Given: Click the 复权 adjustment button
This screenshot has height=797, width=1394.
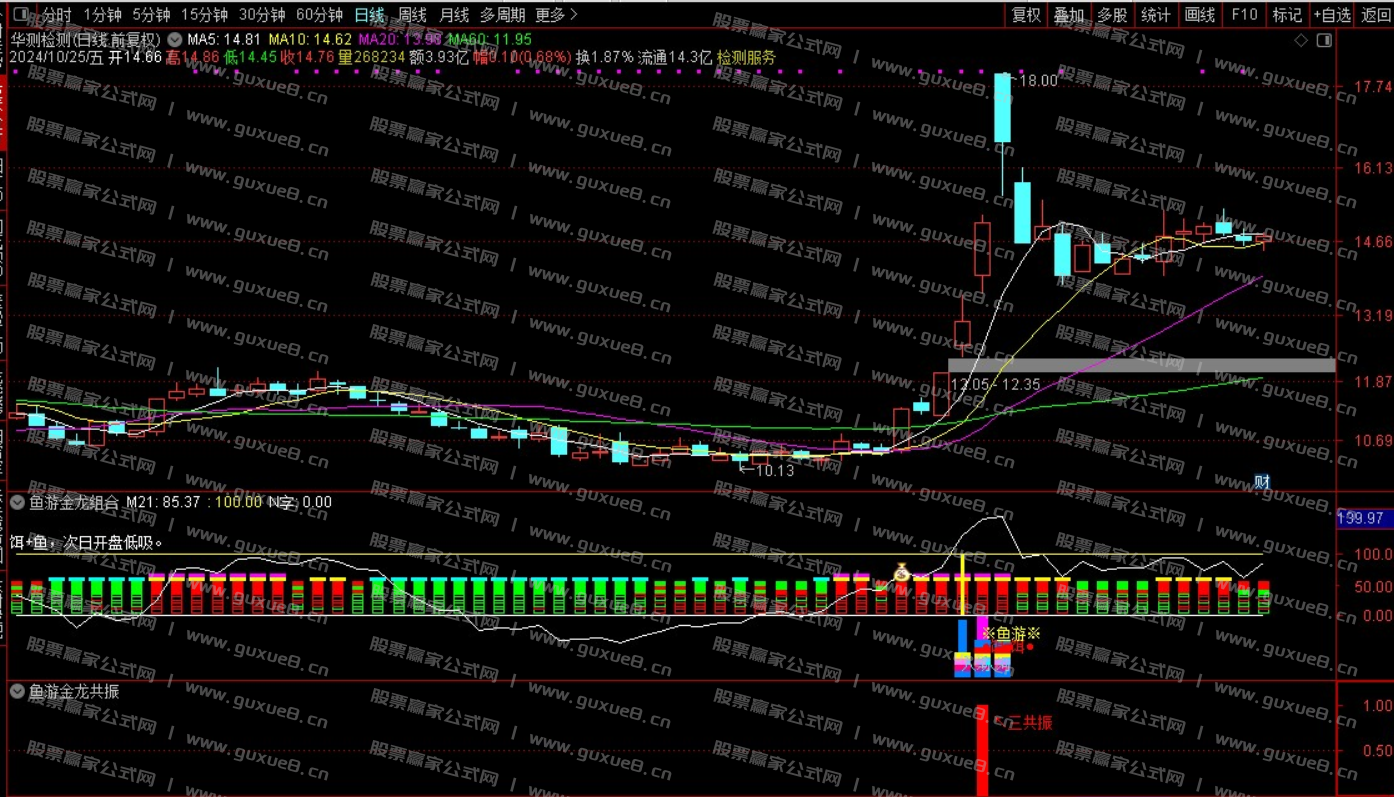Looking at the screenshot, I should pyautogui.click(x=1026, y=15).
